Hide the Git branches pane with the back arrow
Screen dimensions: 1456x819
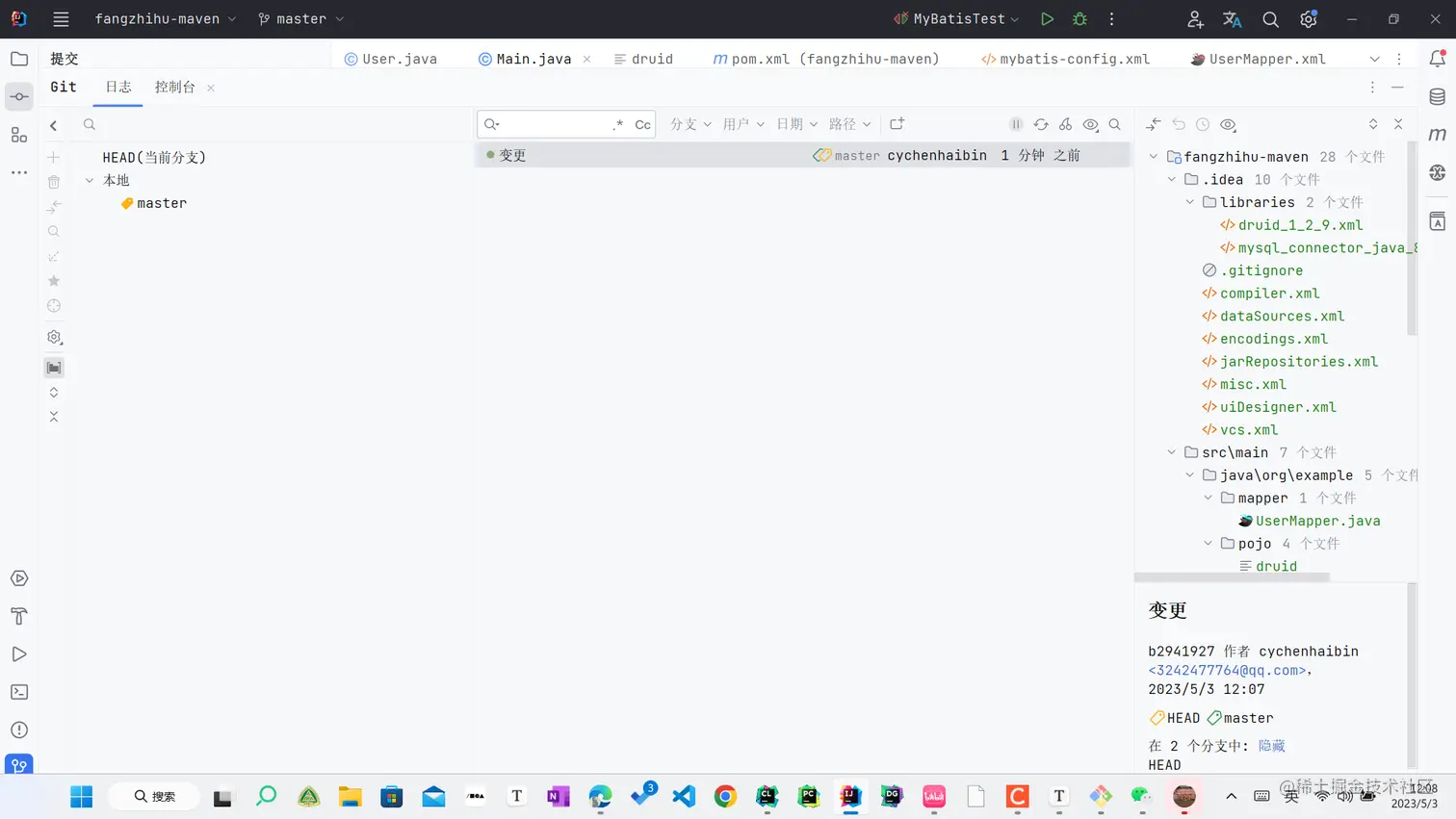[54, 125]
